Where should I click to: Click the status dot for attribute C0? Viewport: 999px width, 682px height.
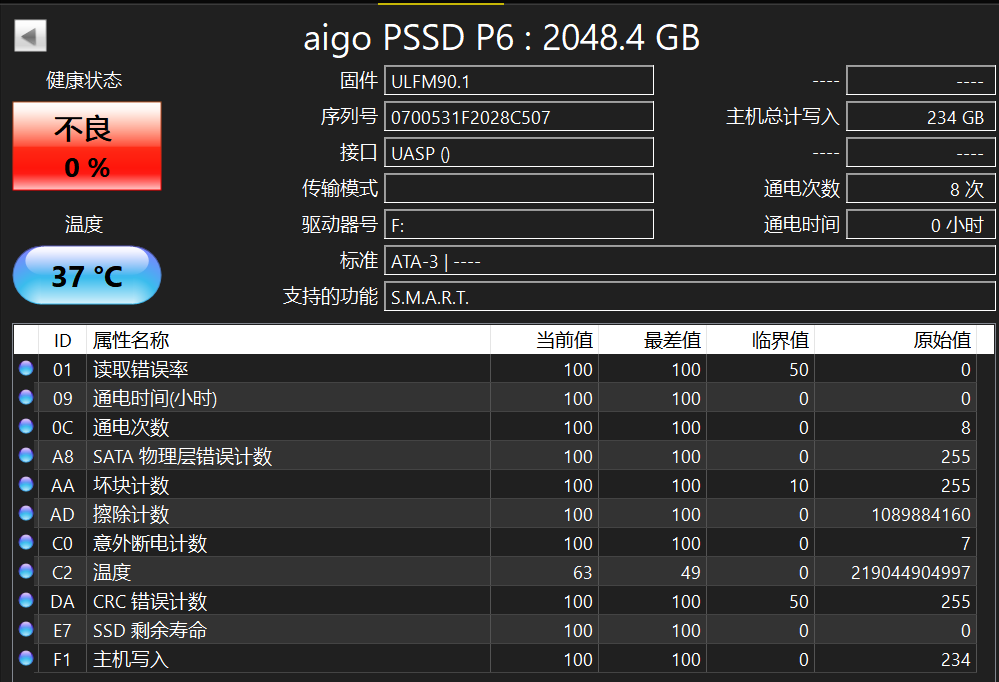pos(26,542)
